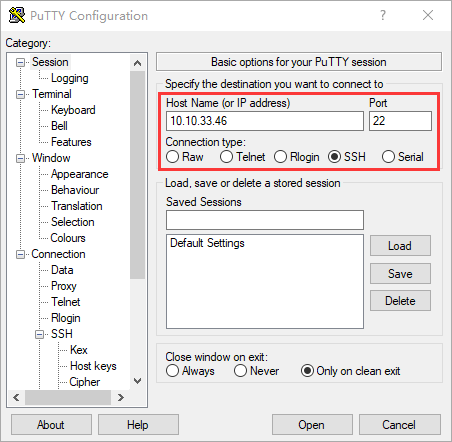Open the Appearance category
This screenshot has width=452, height=442.
(80, 174)
